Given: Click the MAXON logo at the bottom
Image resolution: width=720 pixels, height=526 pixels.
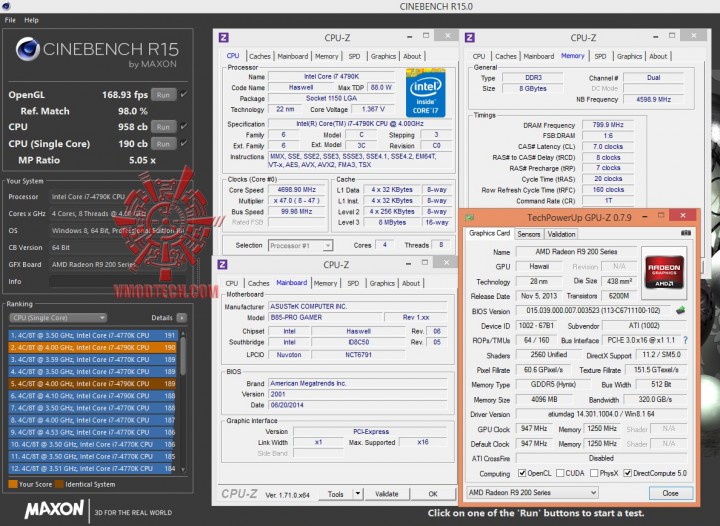Looking at the screenshot, I should [x=54, y=509].
